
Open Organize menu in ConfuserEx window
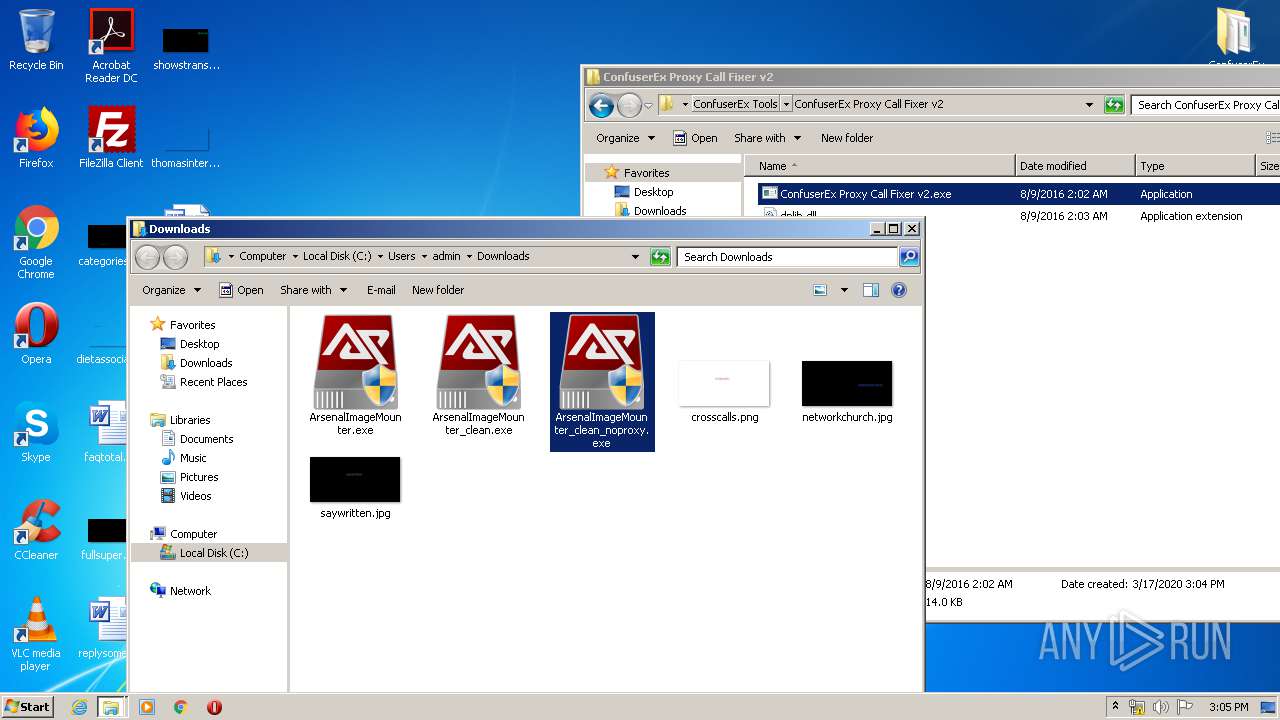click(625, 138)
